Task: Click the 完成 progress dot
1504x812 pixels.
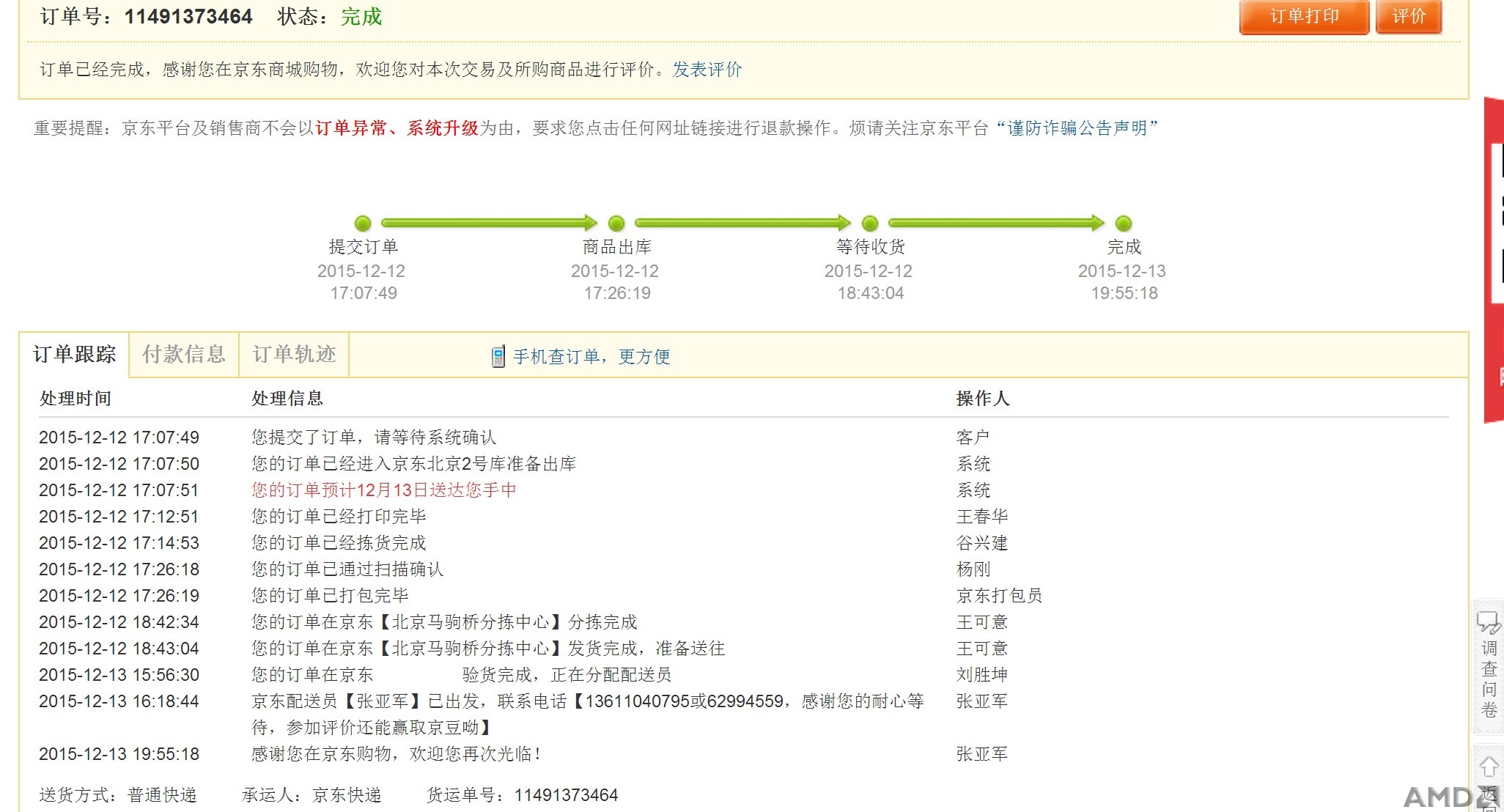Action: click(1124, 224)
